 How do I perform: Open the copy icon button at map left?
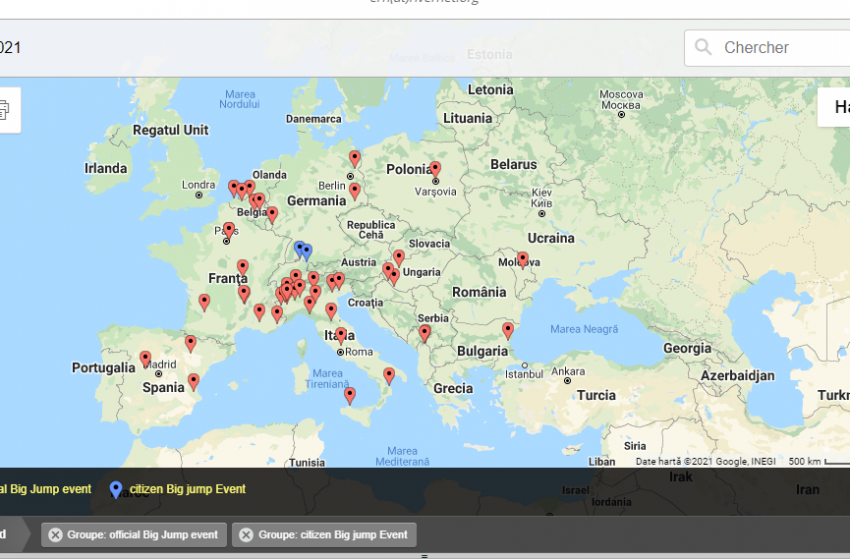4,110
